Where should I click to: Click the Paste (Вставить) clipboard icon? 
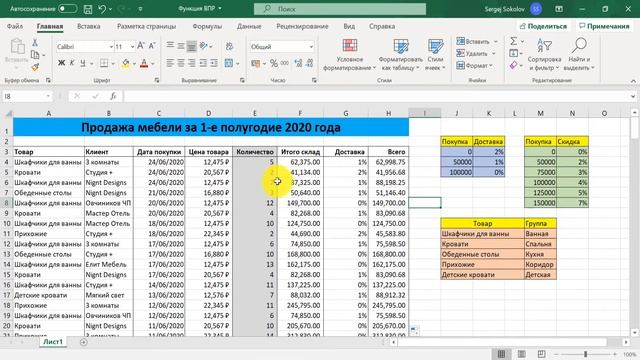(17, 47)
